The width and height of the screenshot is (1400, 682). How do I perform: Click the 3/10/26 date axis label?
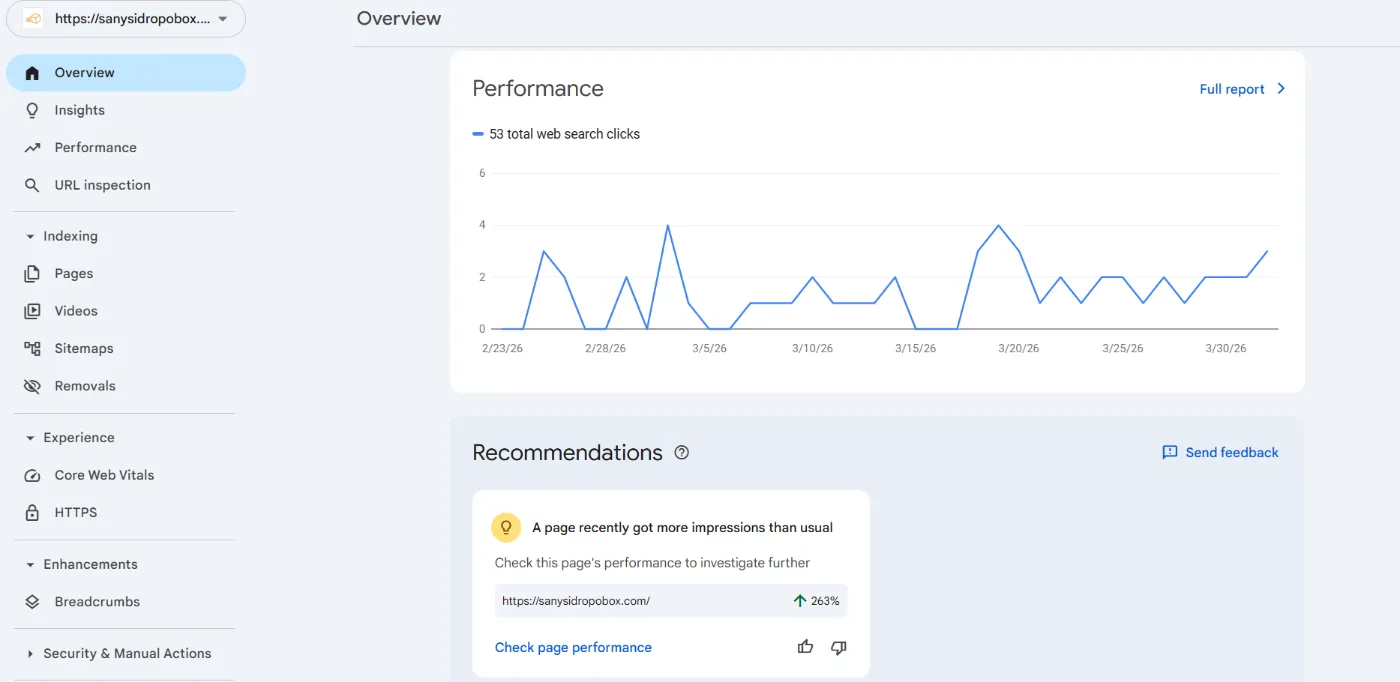coord(812,349)
